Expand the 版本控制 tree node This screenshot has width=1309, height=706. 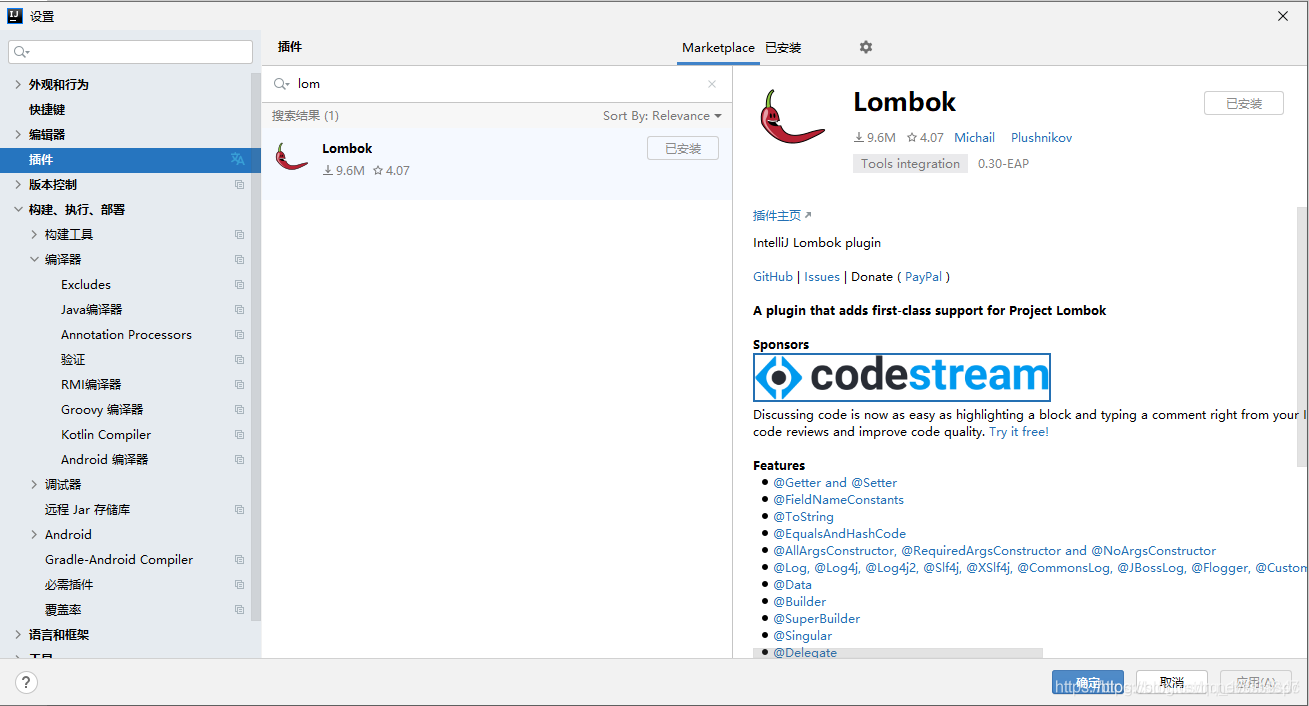18,184
